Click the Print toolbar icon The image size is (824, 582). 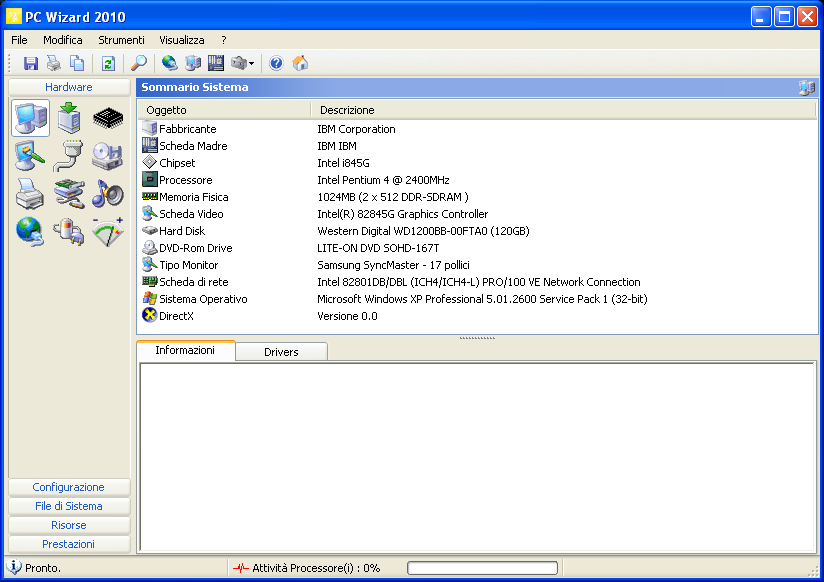(x=54, y=64)
